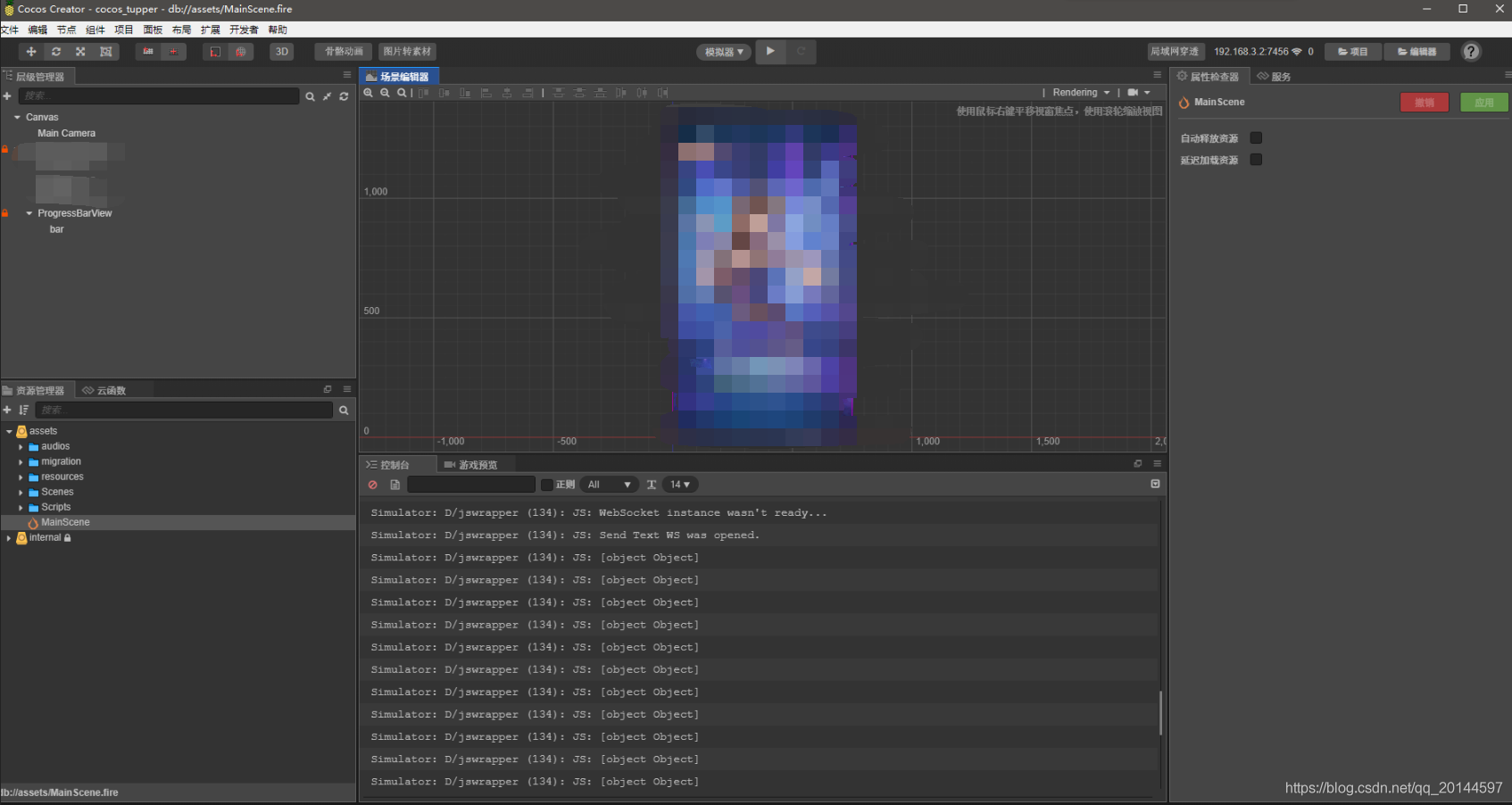Open the console log level All dropdown

(608, 485)
